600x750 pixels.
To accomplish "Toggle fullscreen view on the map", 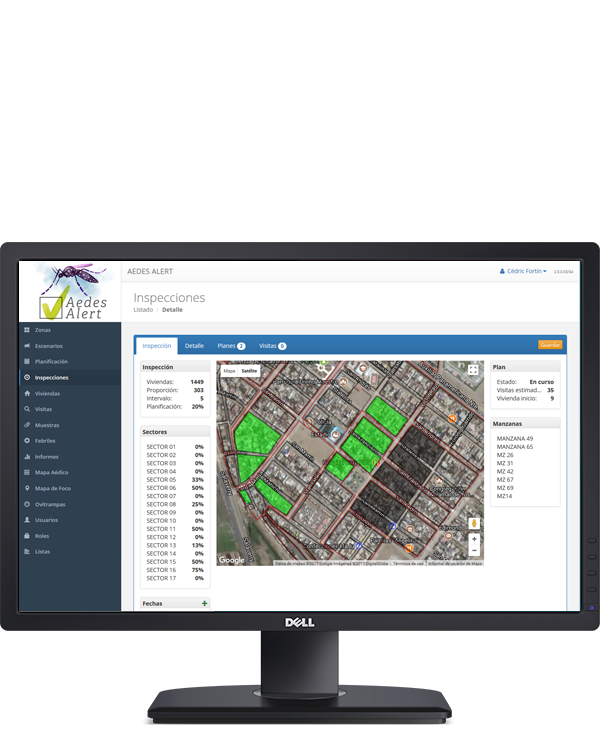I will (473, 370).
